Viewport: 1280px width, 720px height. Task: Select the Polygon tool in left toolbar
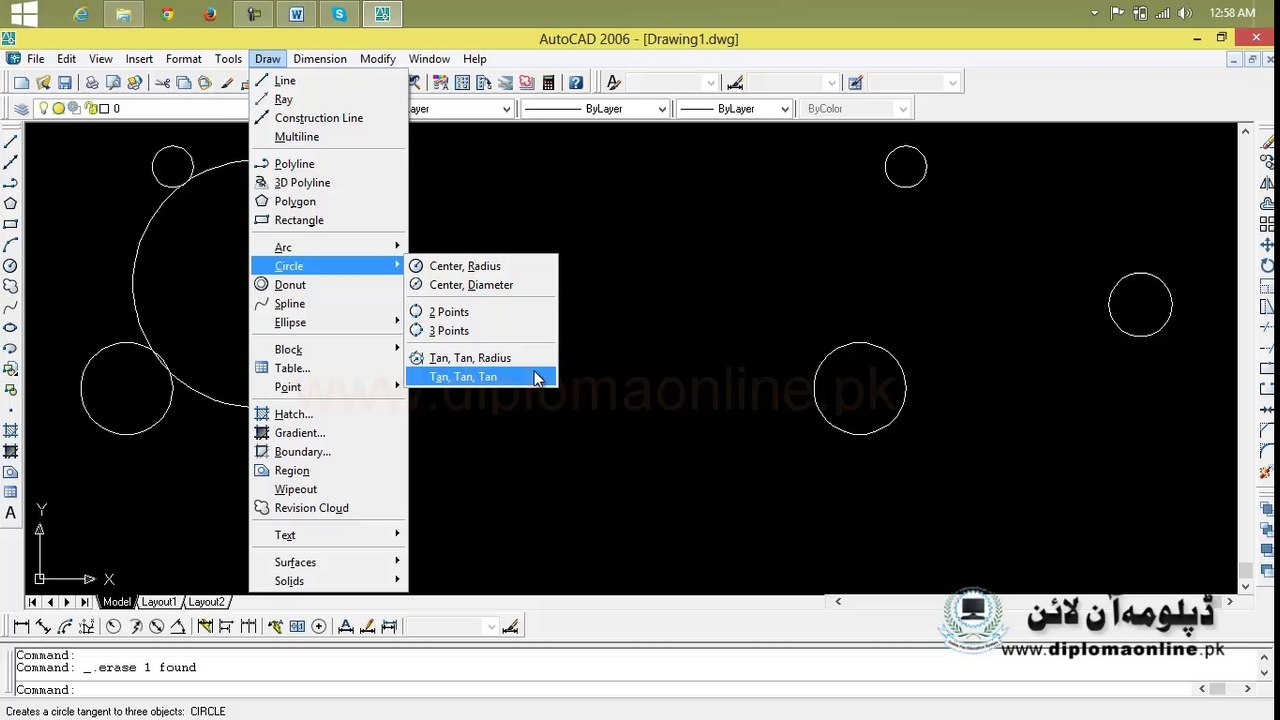11,203
